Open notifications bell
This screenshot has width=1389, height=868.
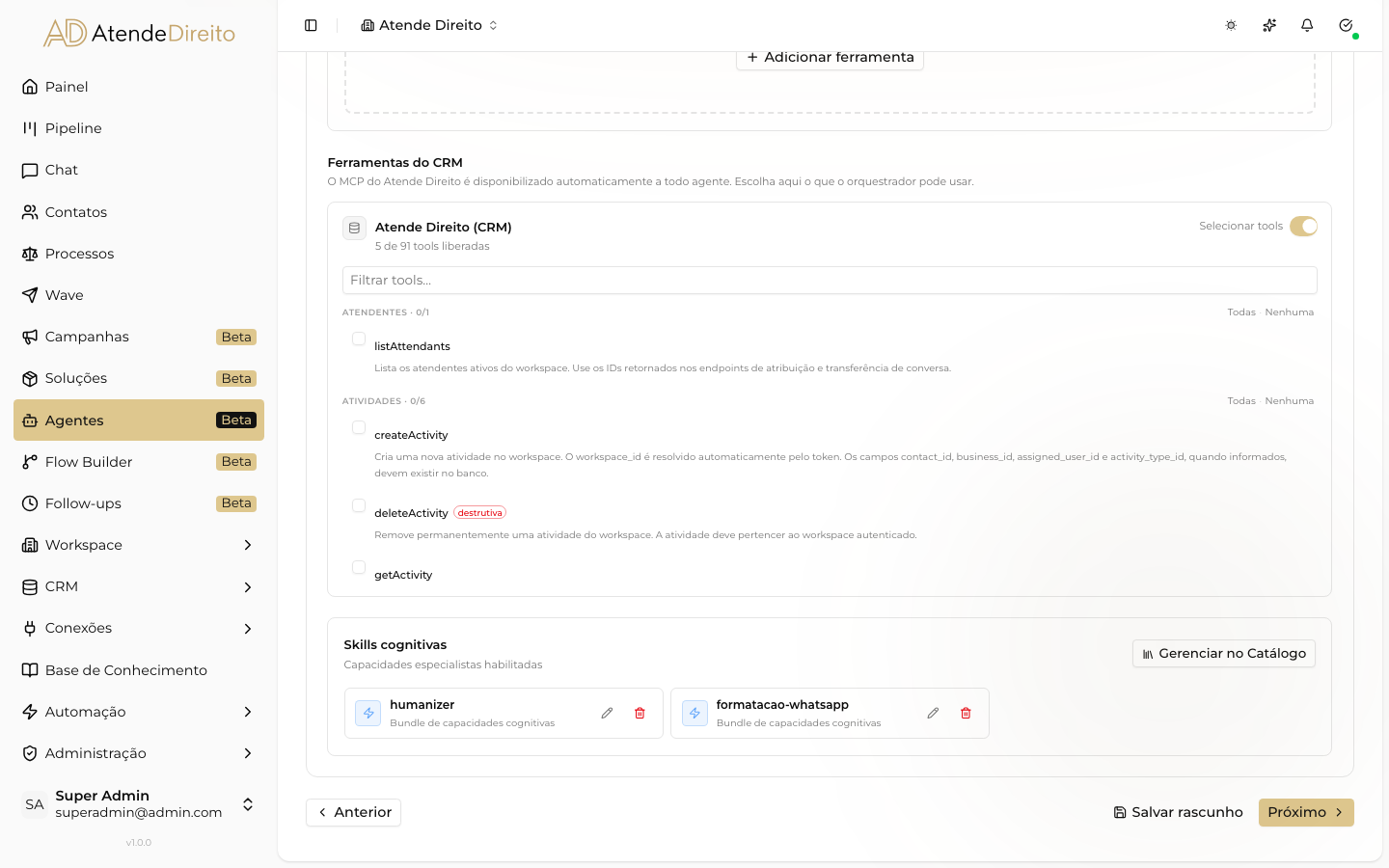pyautogui.click(x=1307, y=25)
